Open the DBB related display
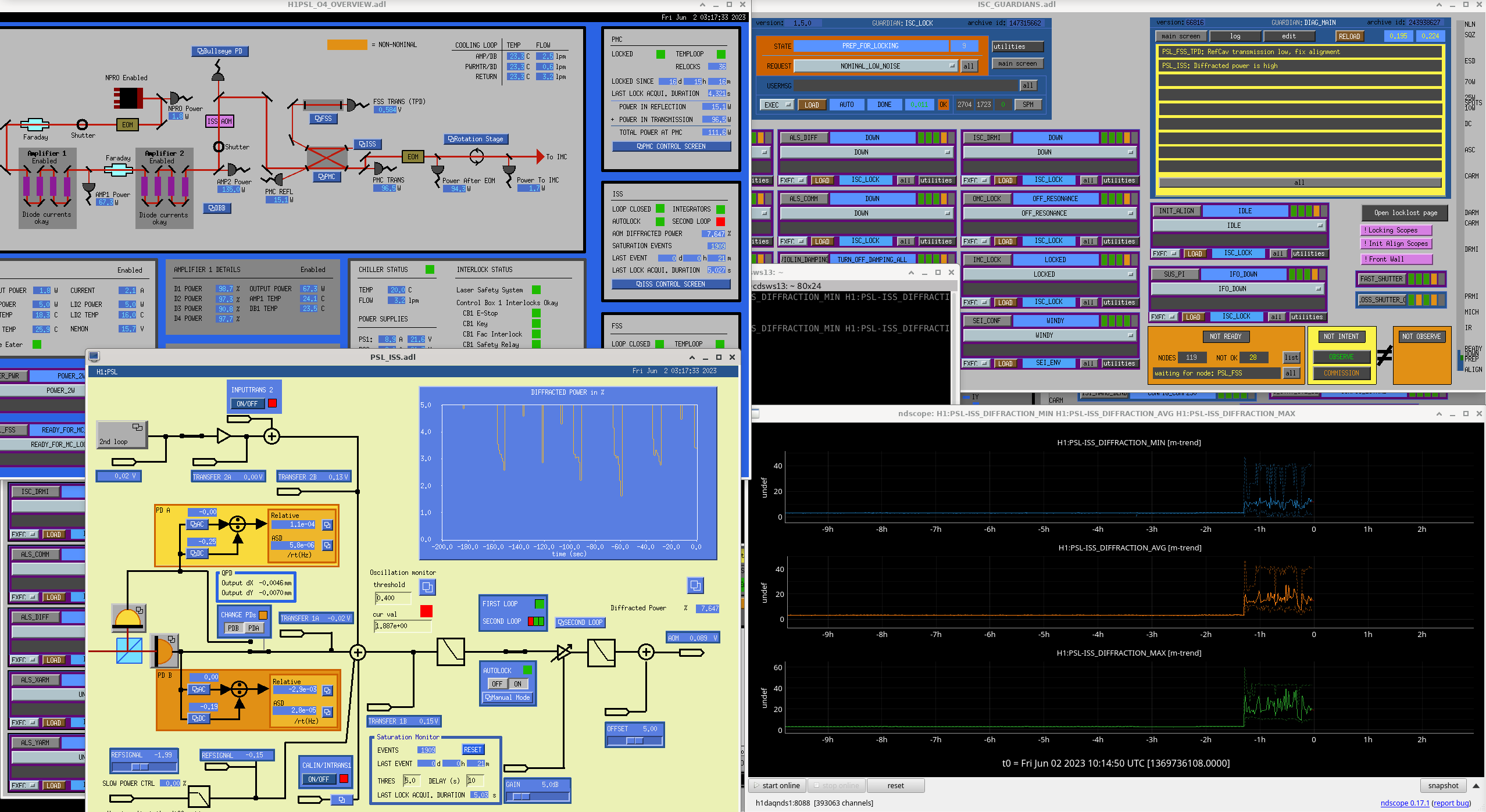 coord(217,208)
